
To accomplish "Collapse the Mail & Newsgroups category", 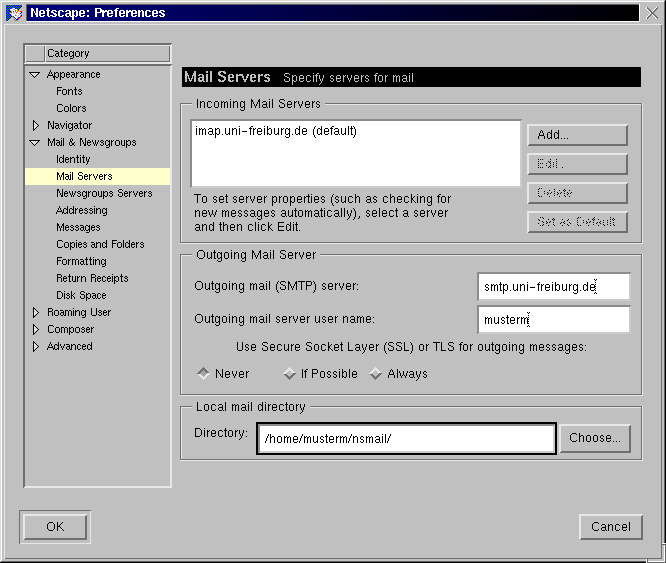I will [x=35, y=143].
